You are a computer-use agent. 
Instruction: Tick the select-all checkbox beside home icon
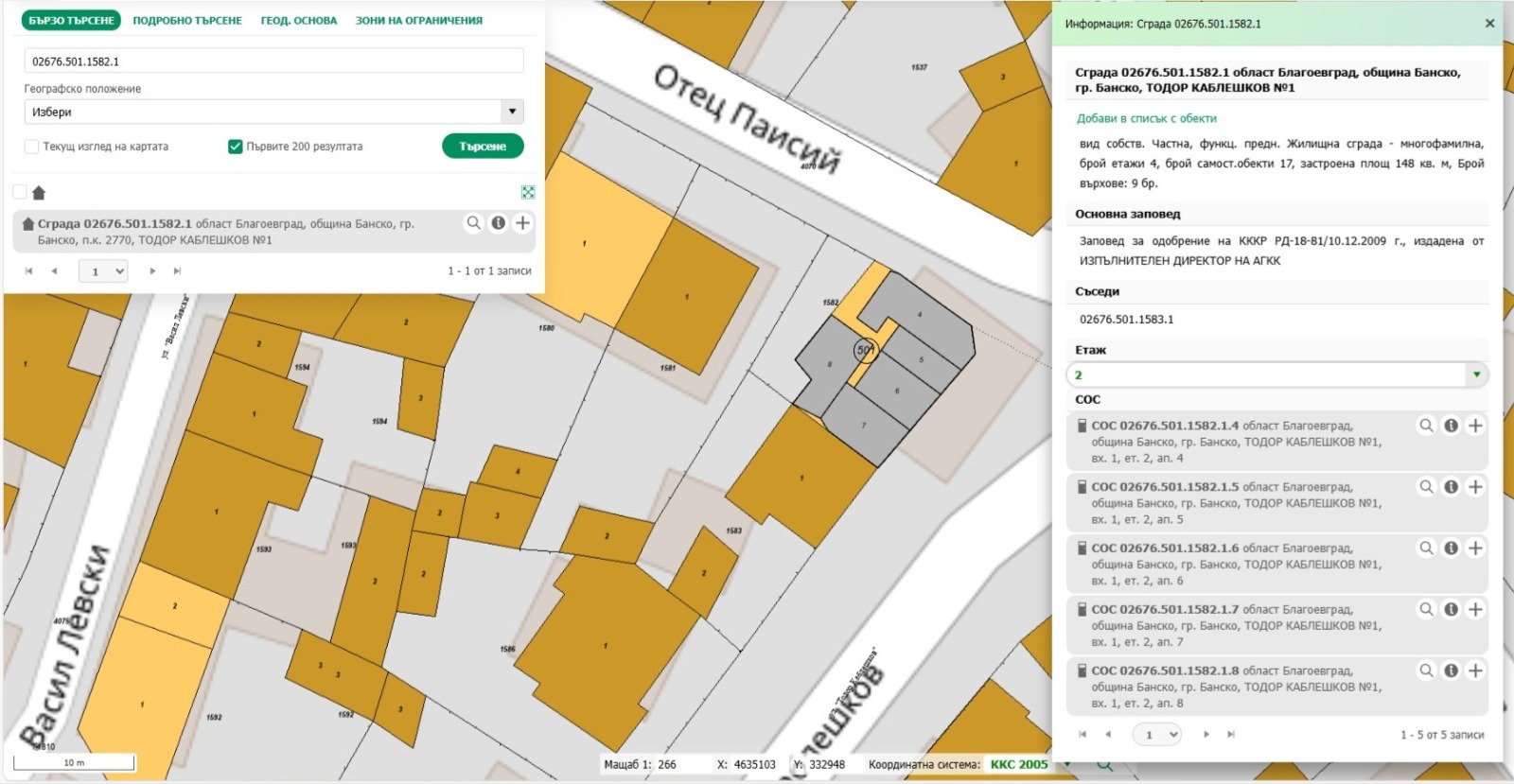point(20,193)
